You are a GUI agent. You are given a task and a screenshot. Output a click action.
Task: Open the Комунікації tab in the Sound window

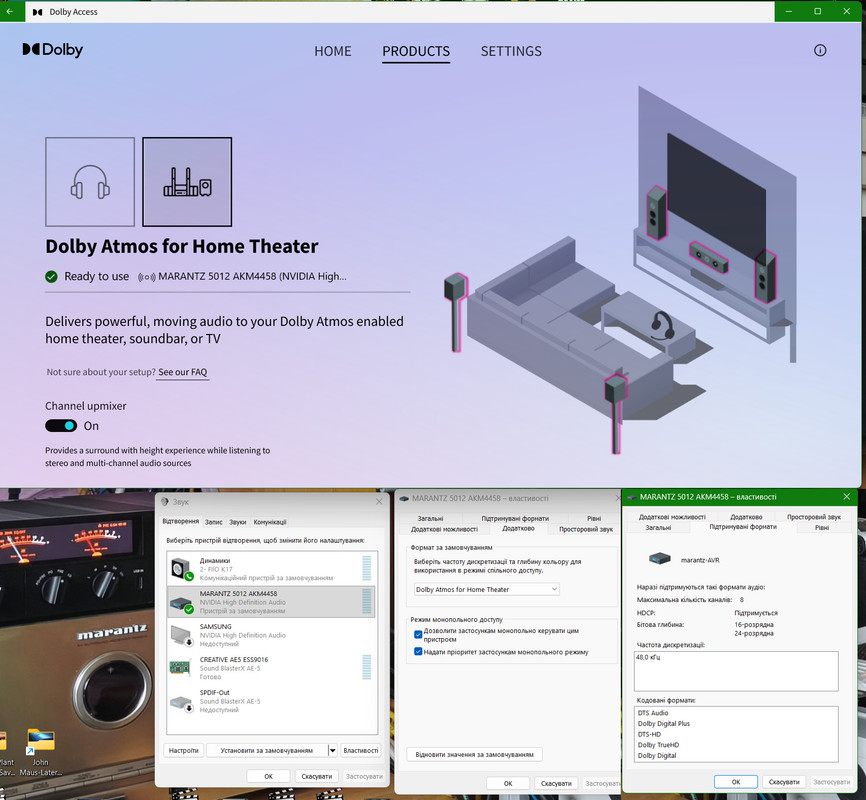(270, 522)
